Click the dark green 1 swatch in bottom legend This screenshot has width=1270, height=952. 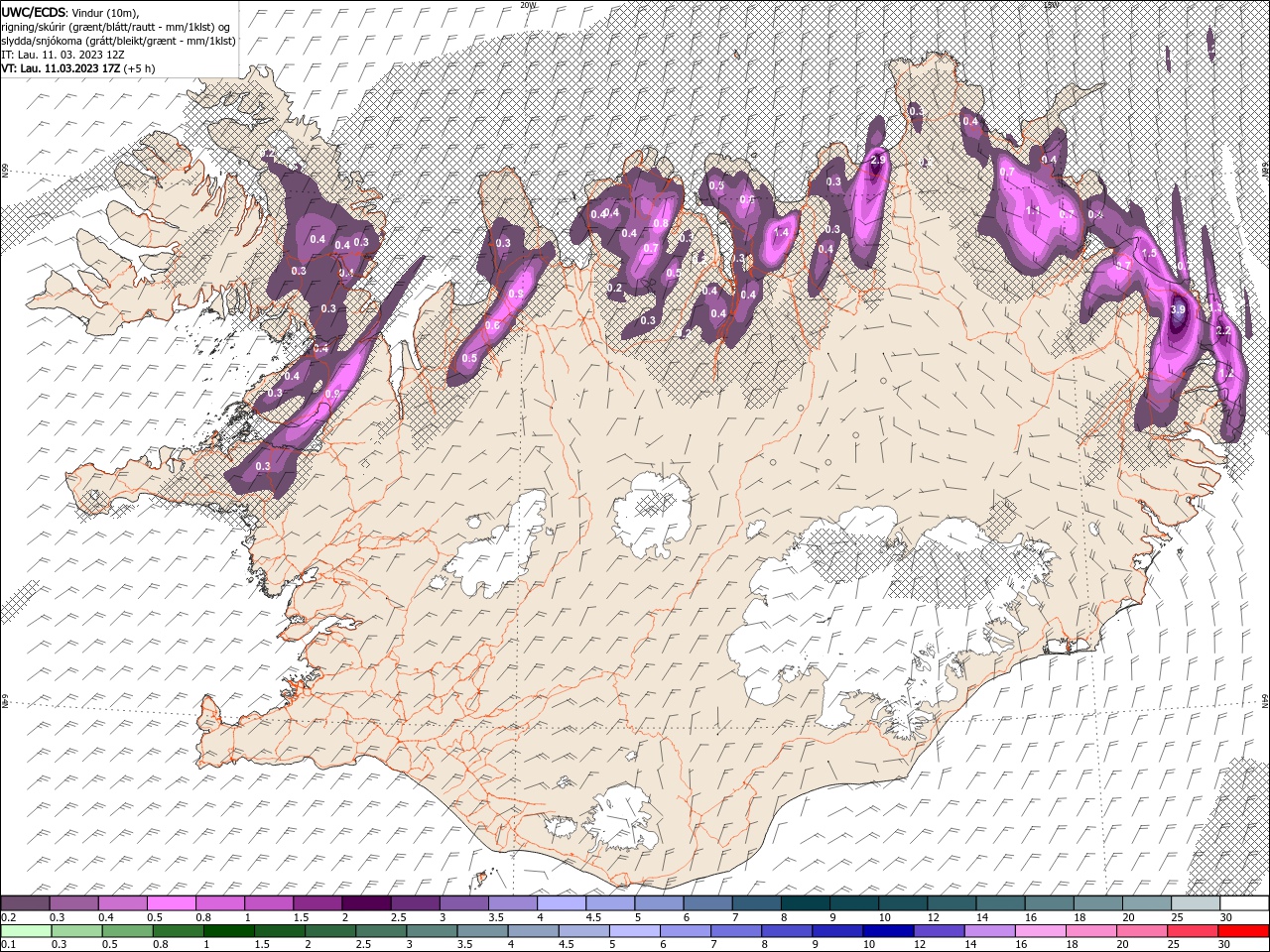pyautogui.click(x=229, y=931)
